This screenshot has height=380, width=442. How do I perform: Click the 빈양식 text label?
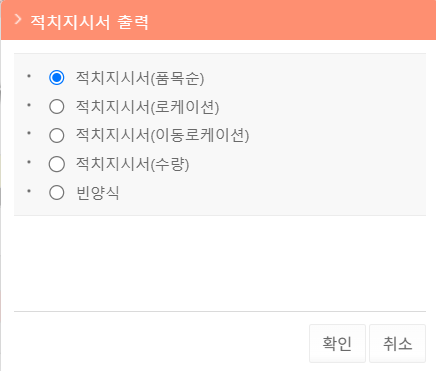coord(97,193)
